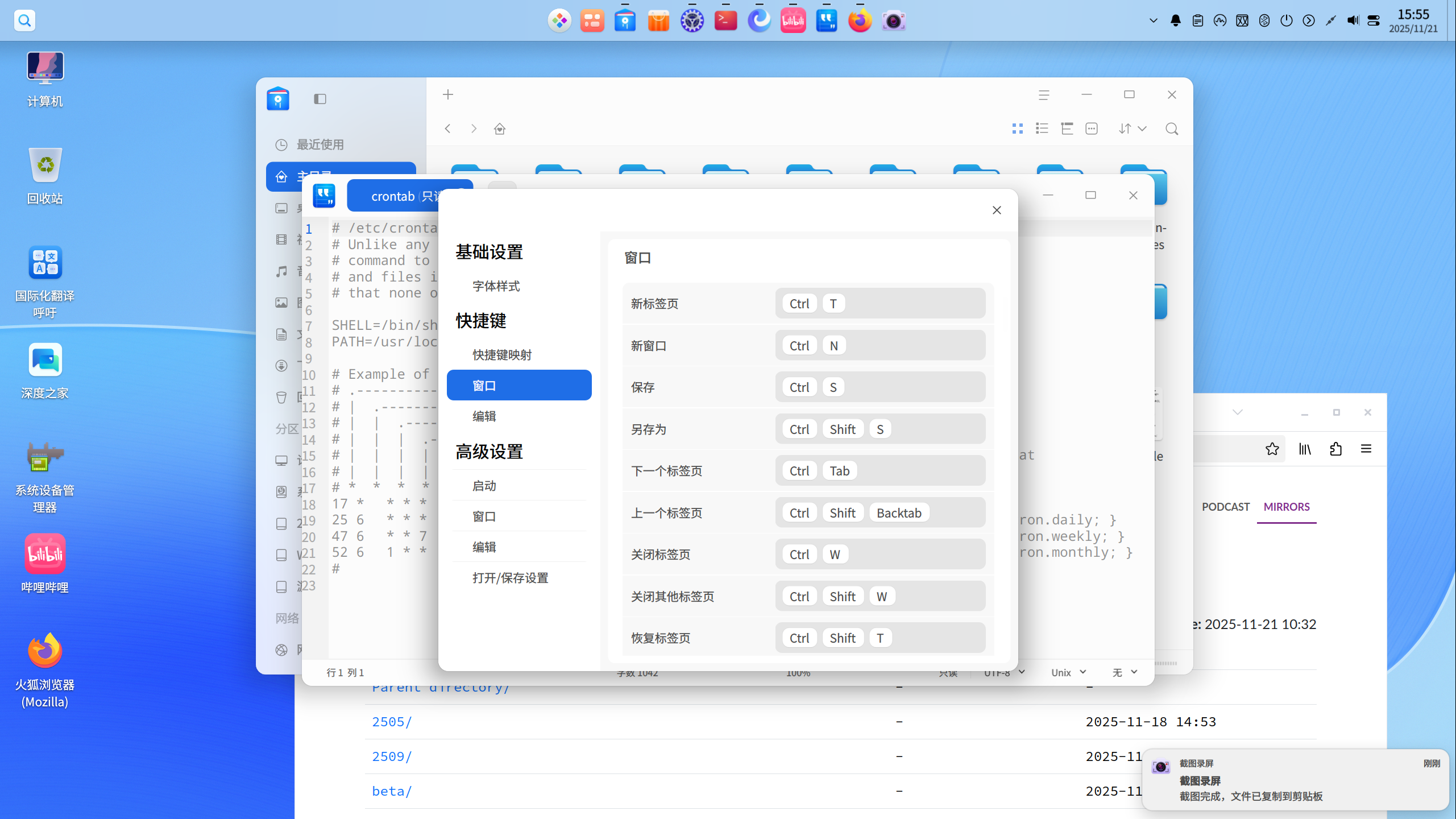Open bilibili from the top dock
This screenshot has height=819, width=1456.
(x=793, y=21)
